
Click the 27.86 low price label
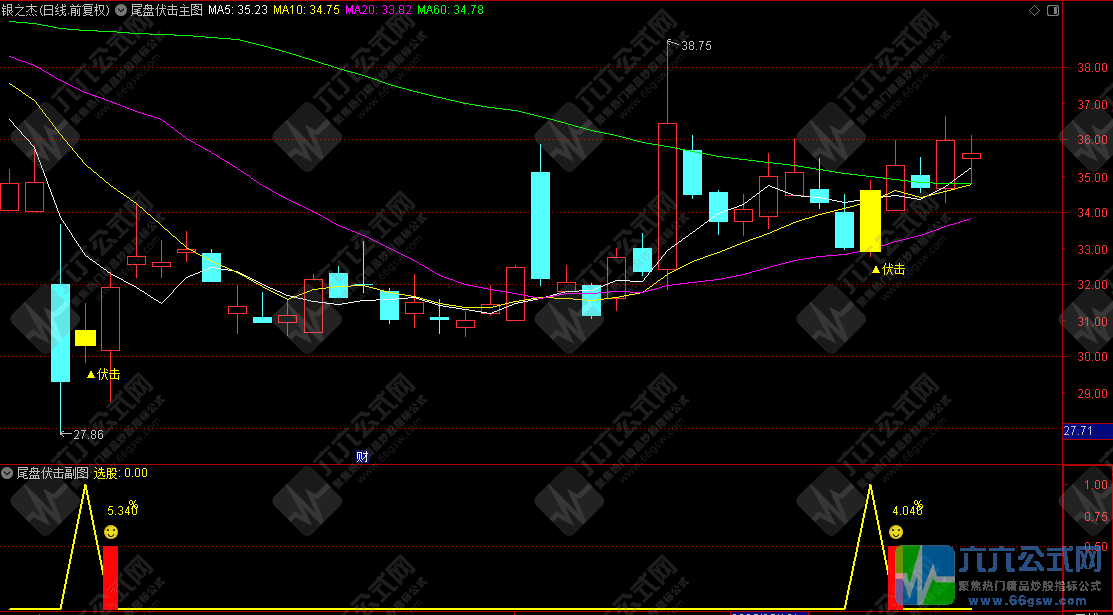pos(87,434)
